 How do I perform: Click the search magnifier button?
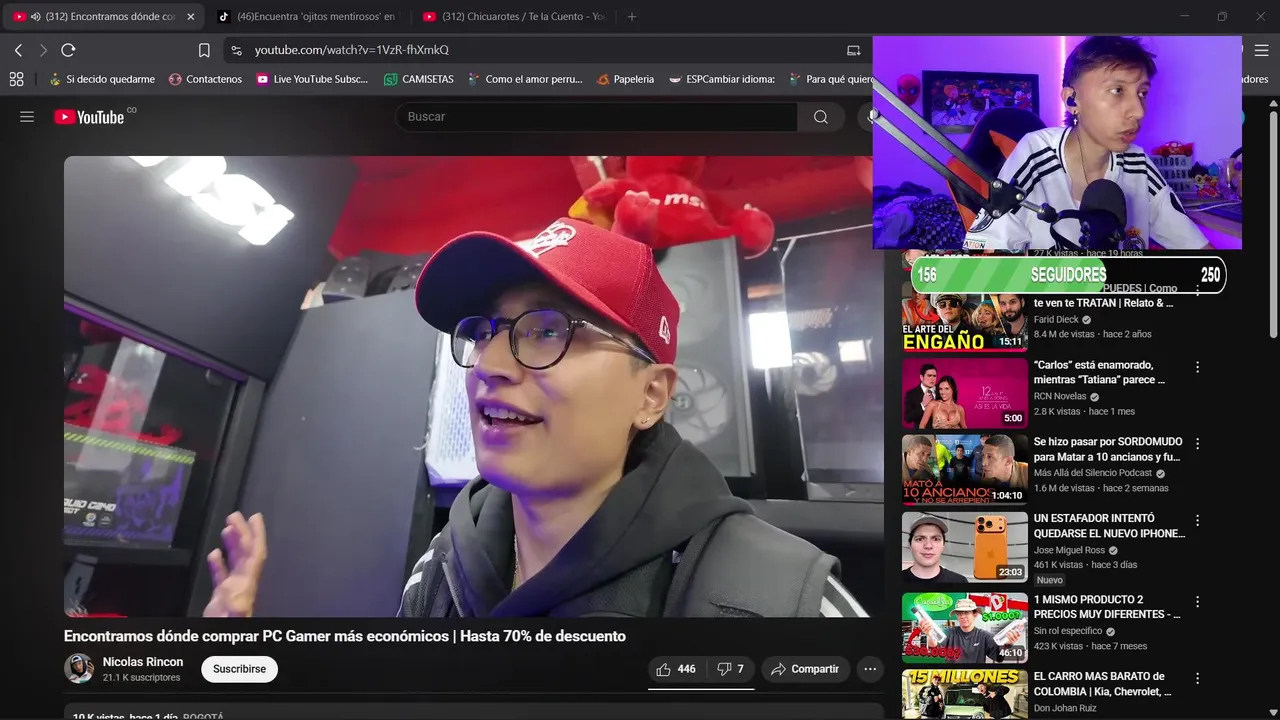click(820, 117)
